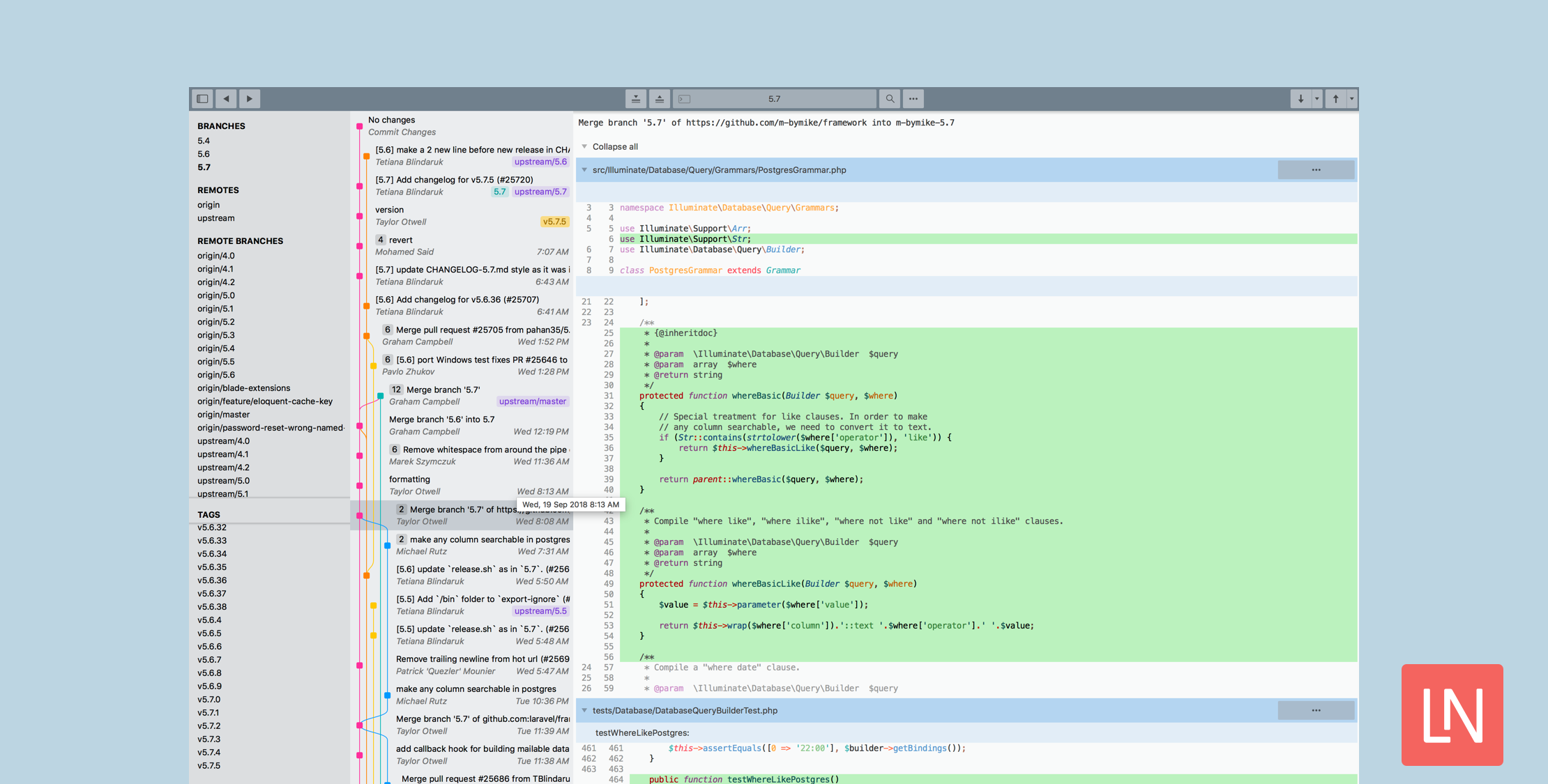Open options for DatabaseQueryBuilderTest.php file
Viewport: 1548px width, 784px height.
[x=1316, y=710]
